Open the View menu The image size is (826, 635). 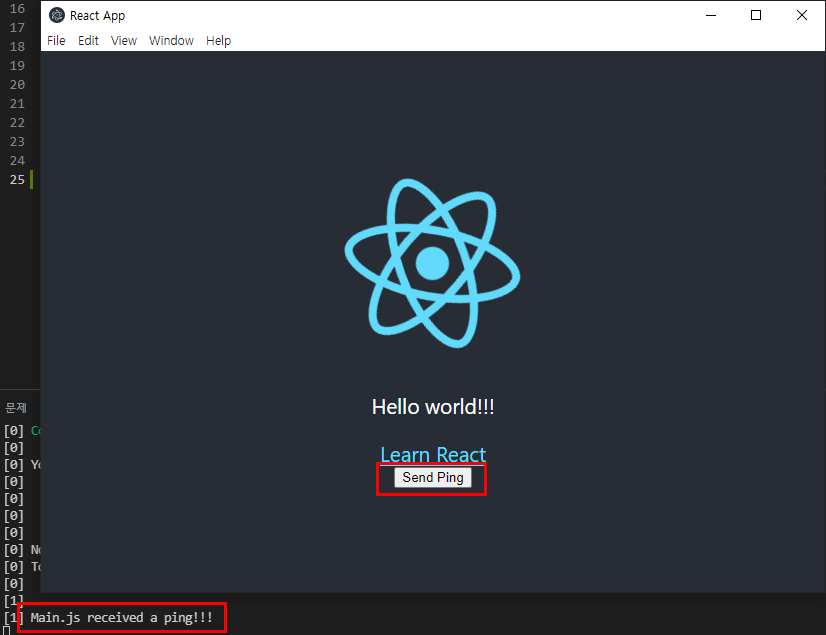coord(124,41)
